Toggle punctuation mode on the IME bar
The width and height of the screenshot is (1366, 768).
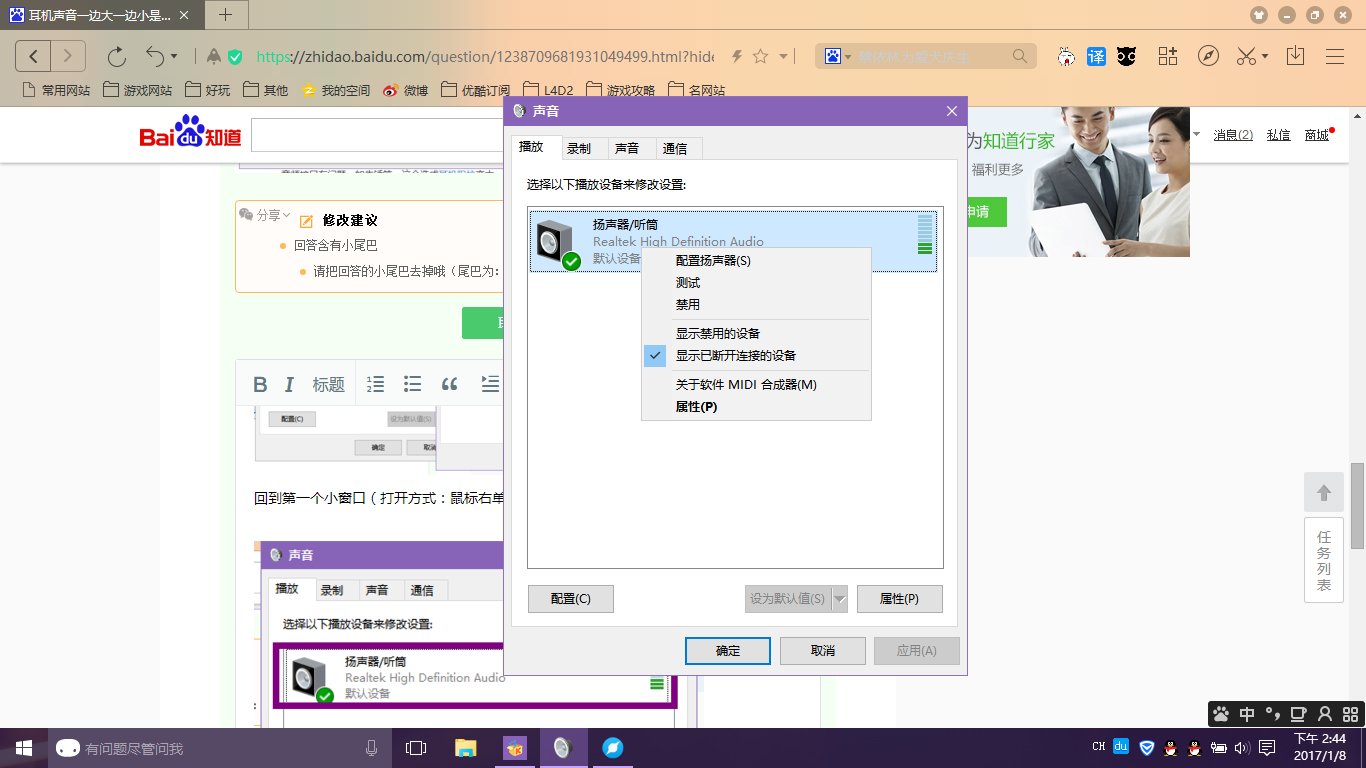point(1273,714)
